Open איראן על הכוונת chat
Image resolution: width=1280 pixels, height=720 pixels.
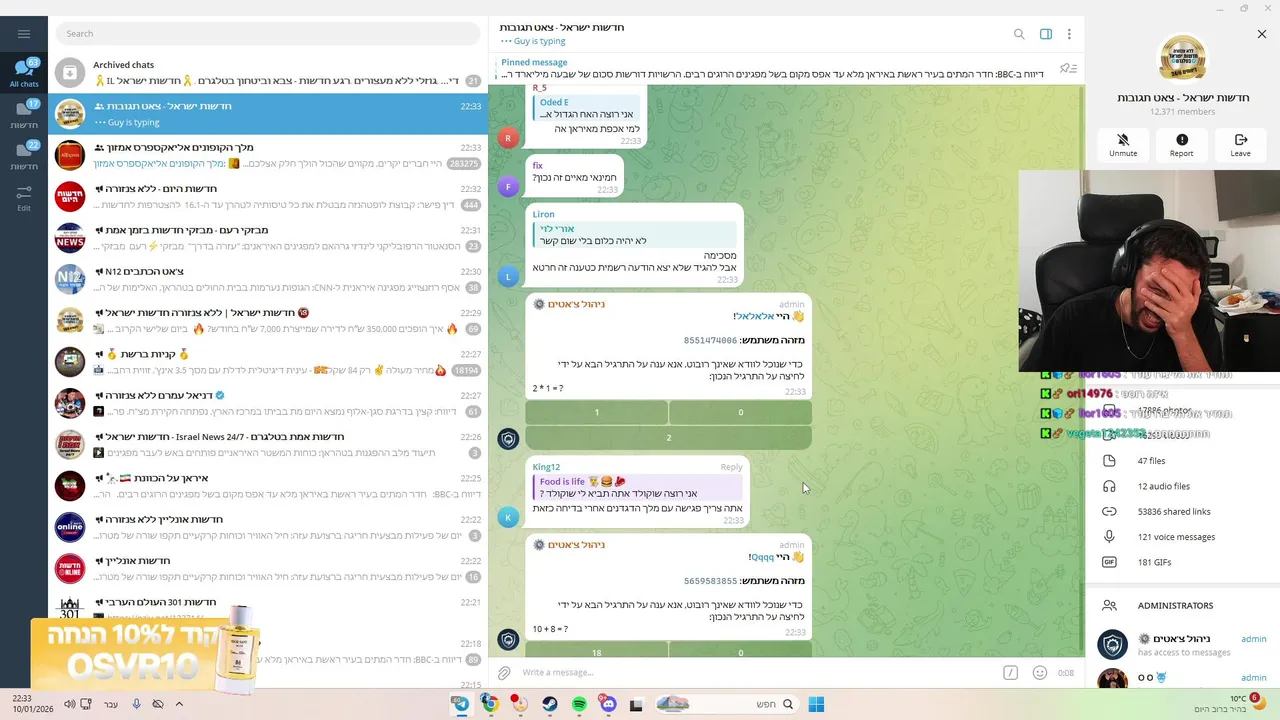click(x=268, y=486)
